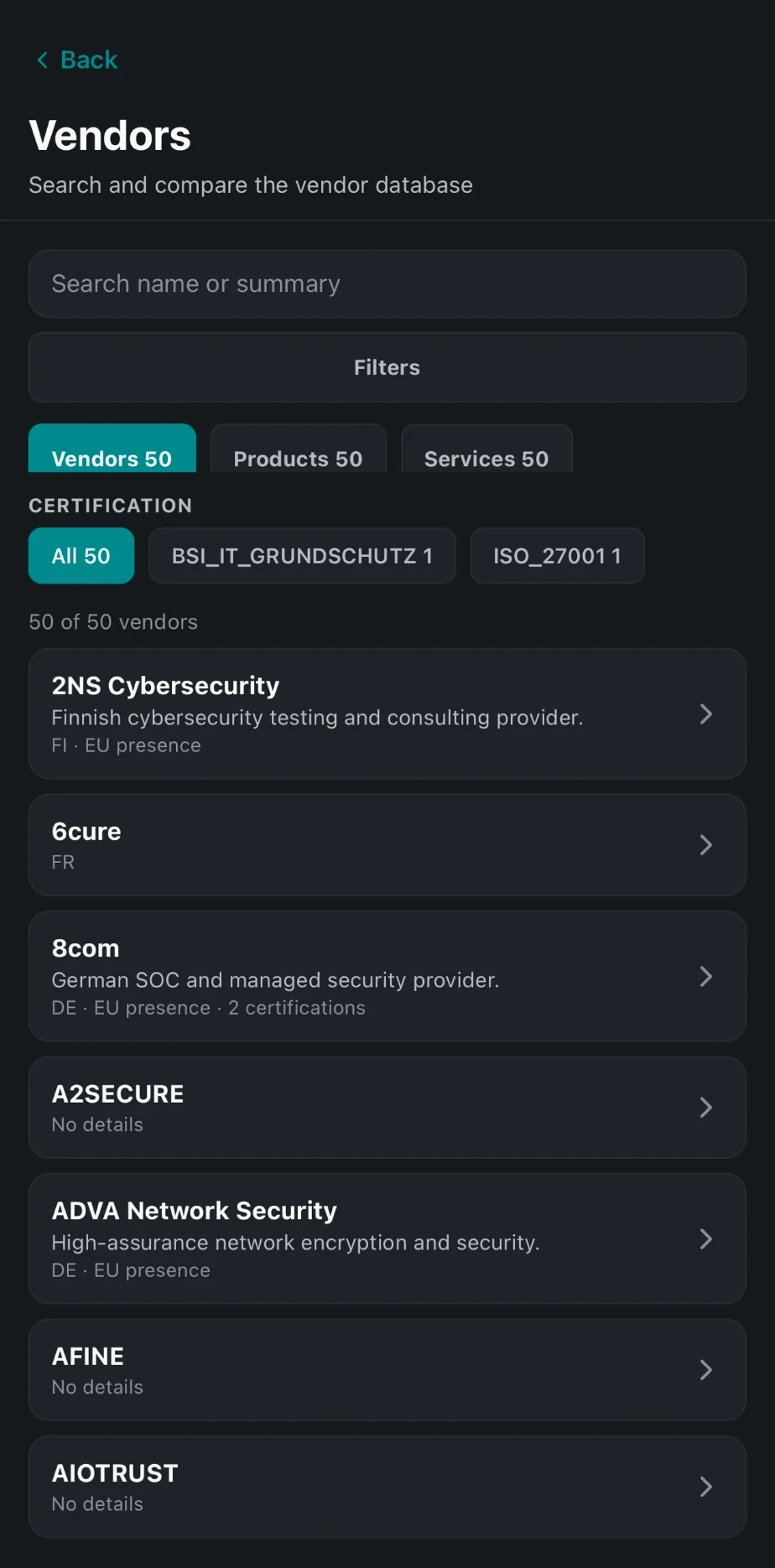
Task: Click the '2 certifications' metadata for 8com
Action: (297, 1008)
